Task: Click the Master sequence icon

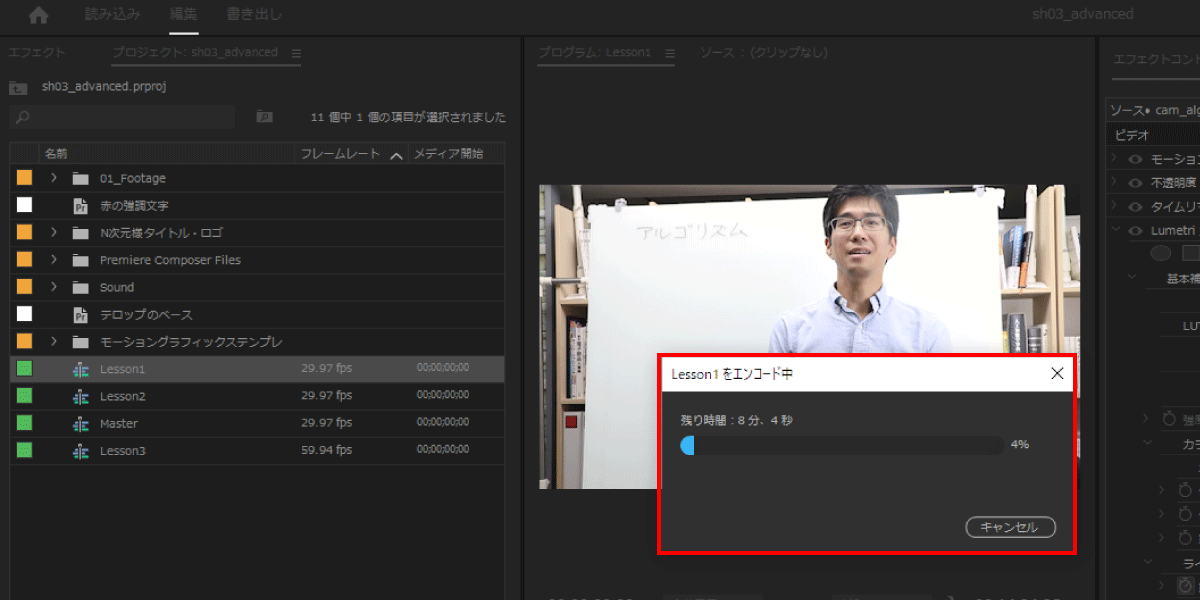Action: tap(81, 424)
